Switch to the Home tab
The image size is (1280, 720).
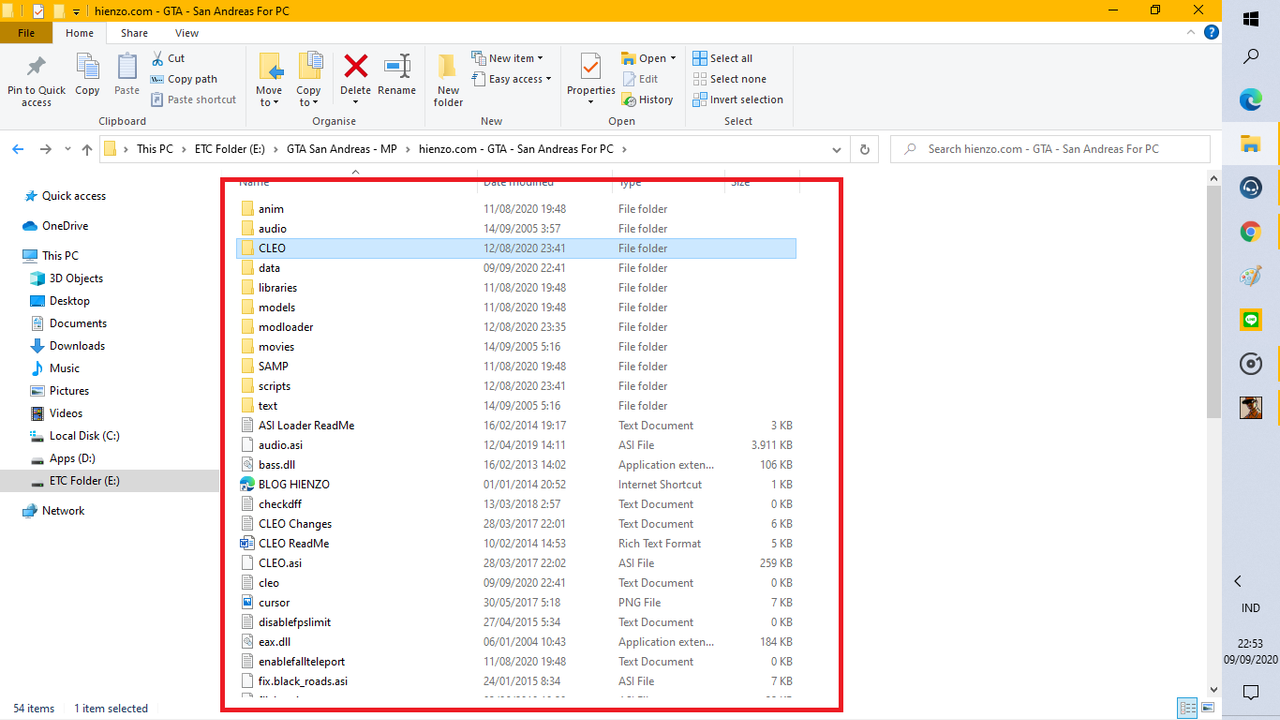point(79,33)
